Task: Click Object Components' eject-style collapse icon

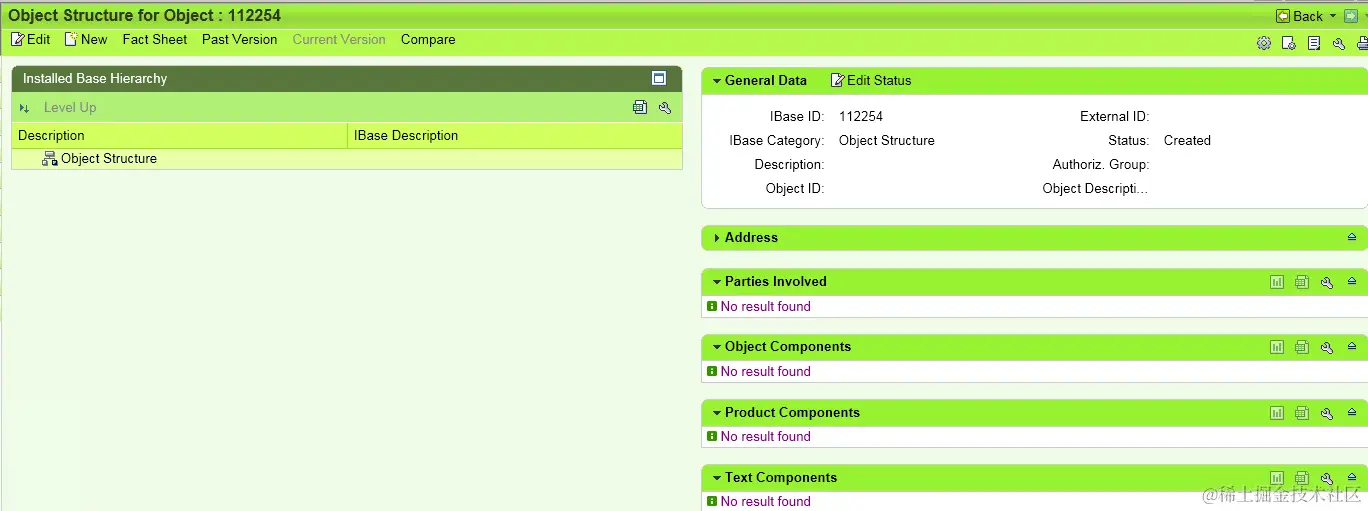Action: coord(1352,346)
